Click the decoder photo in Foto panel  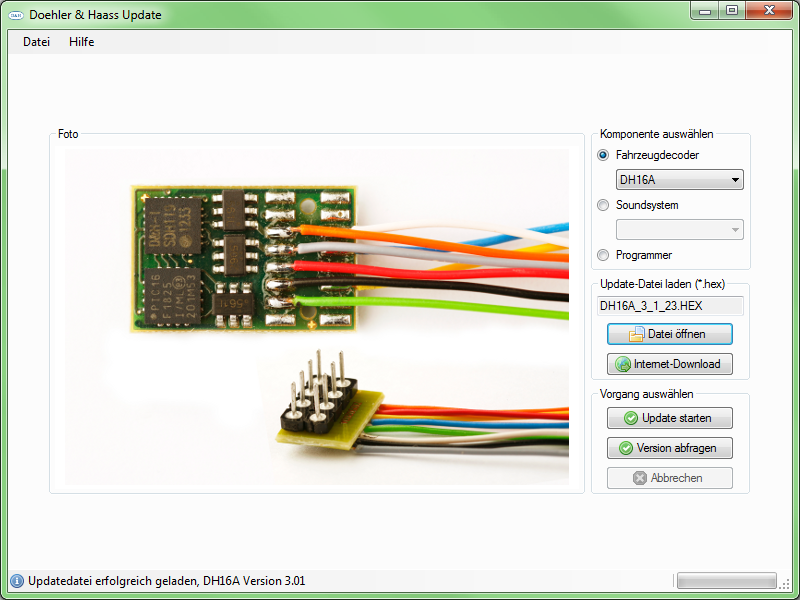tap(317, 317)
